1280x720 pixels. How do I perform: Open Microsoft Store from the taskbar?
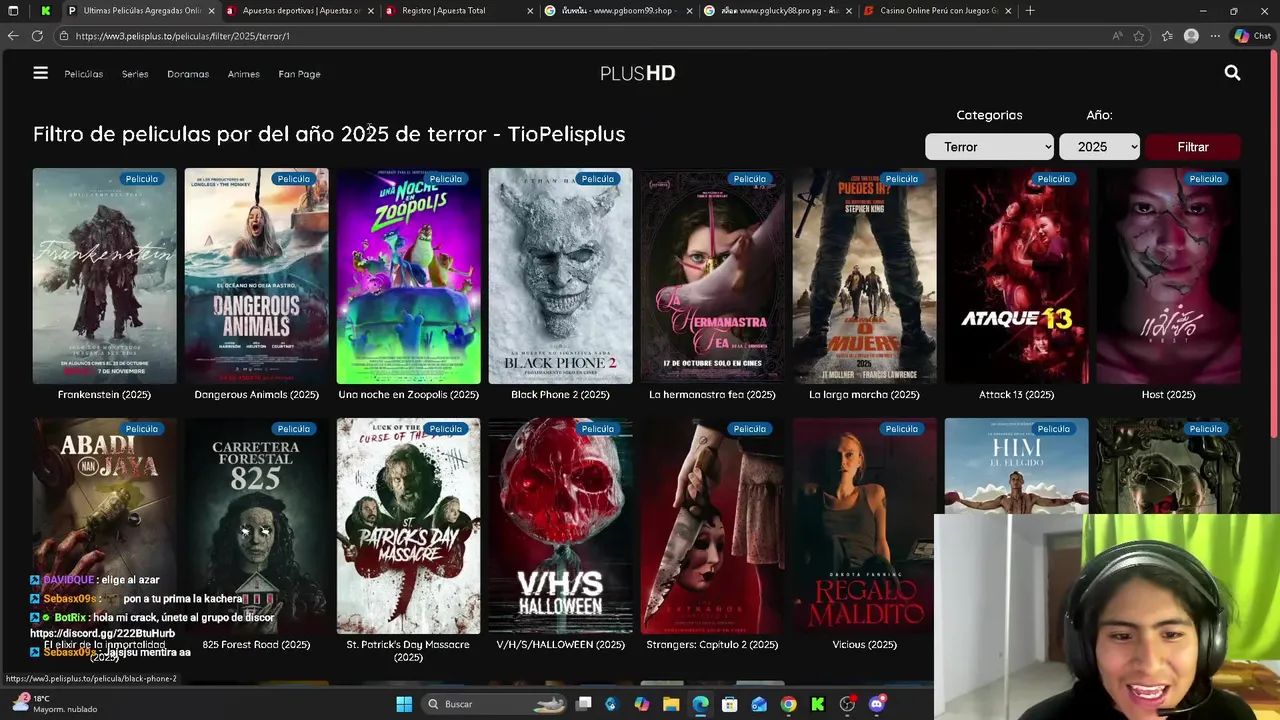[x=730, y=704]
